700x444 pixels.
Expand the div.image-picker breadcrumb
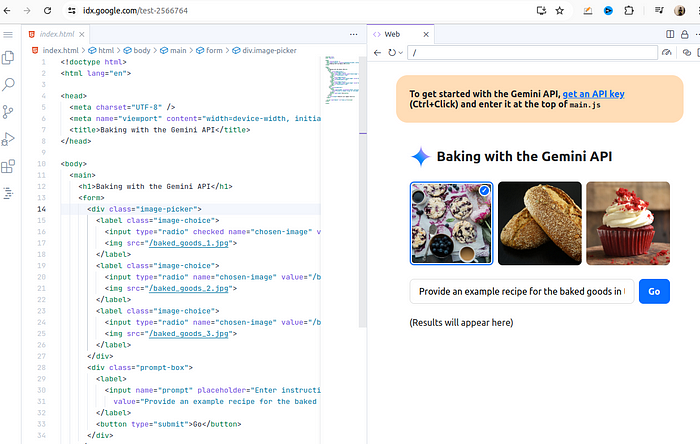pos(264,50)
